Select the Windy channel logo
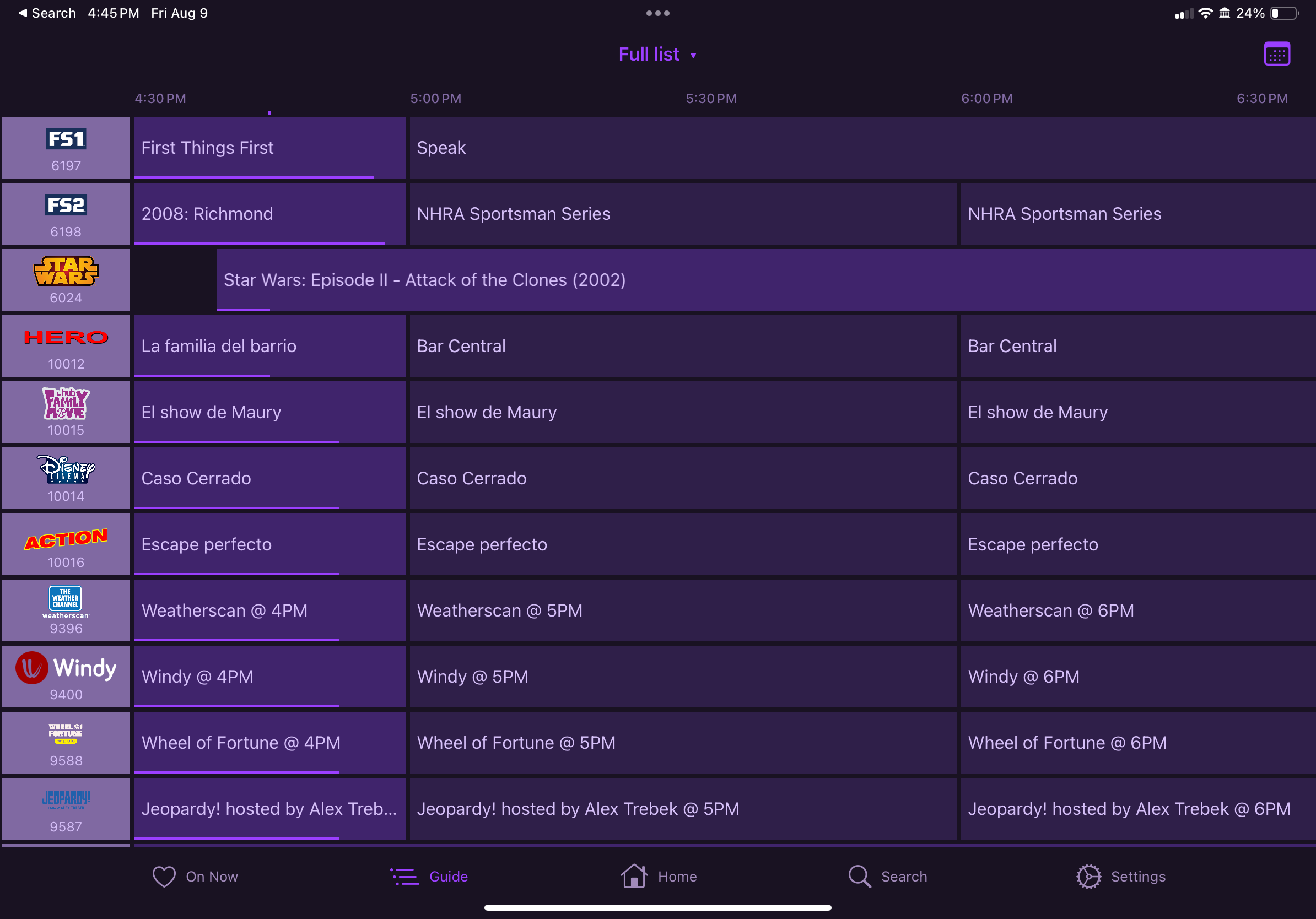 point(66,668)
